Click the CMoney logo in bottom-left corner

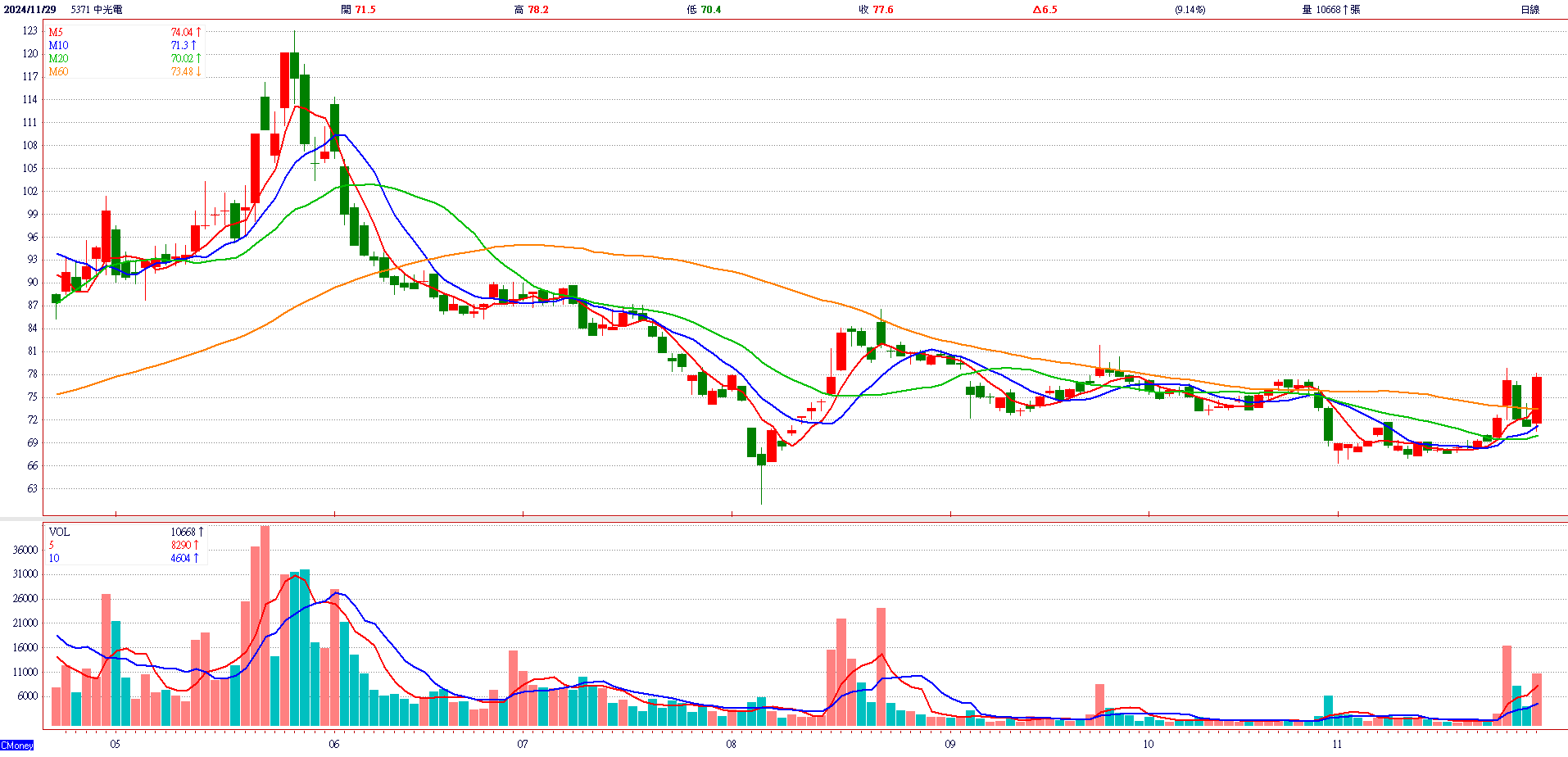(x=17, y=746)
